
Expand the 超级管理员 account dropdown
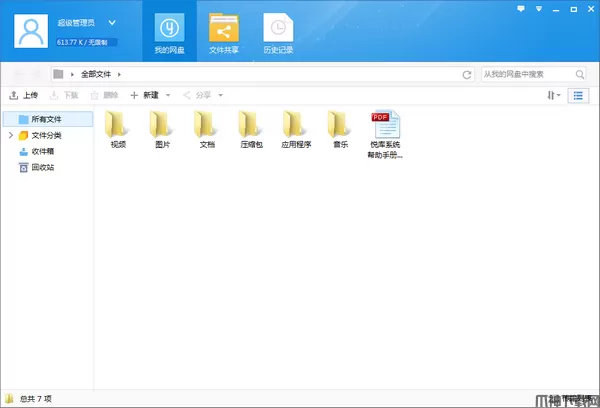click(x=111, y=19)
